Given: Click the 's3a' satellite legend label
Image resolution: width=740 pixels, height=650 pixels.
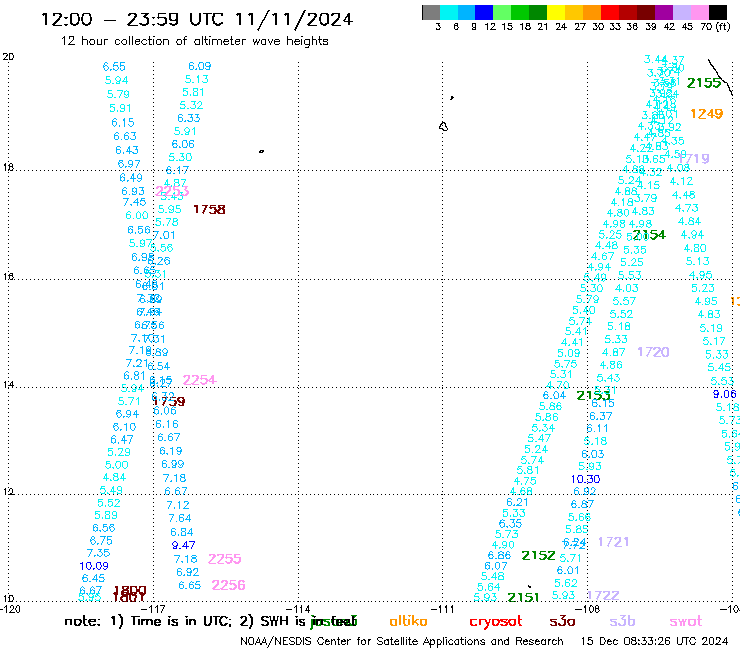Looking at the screenshot, I should [562, 622].
